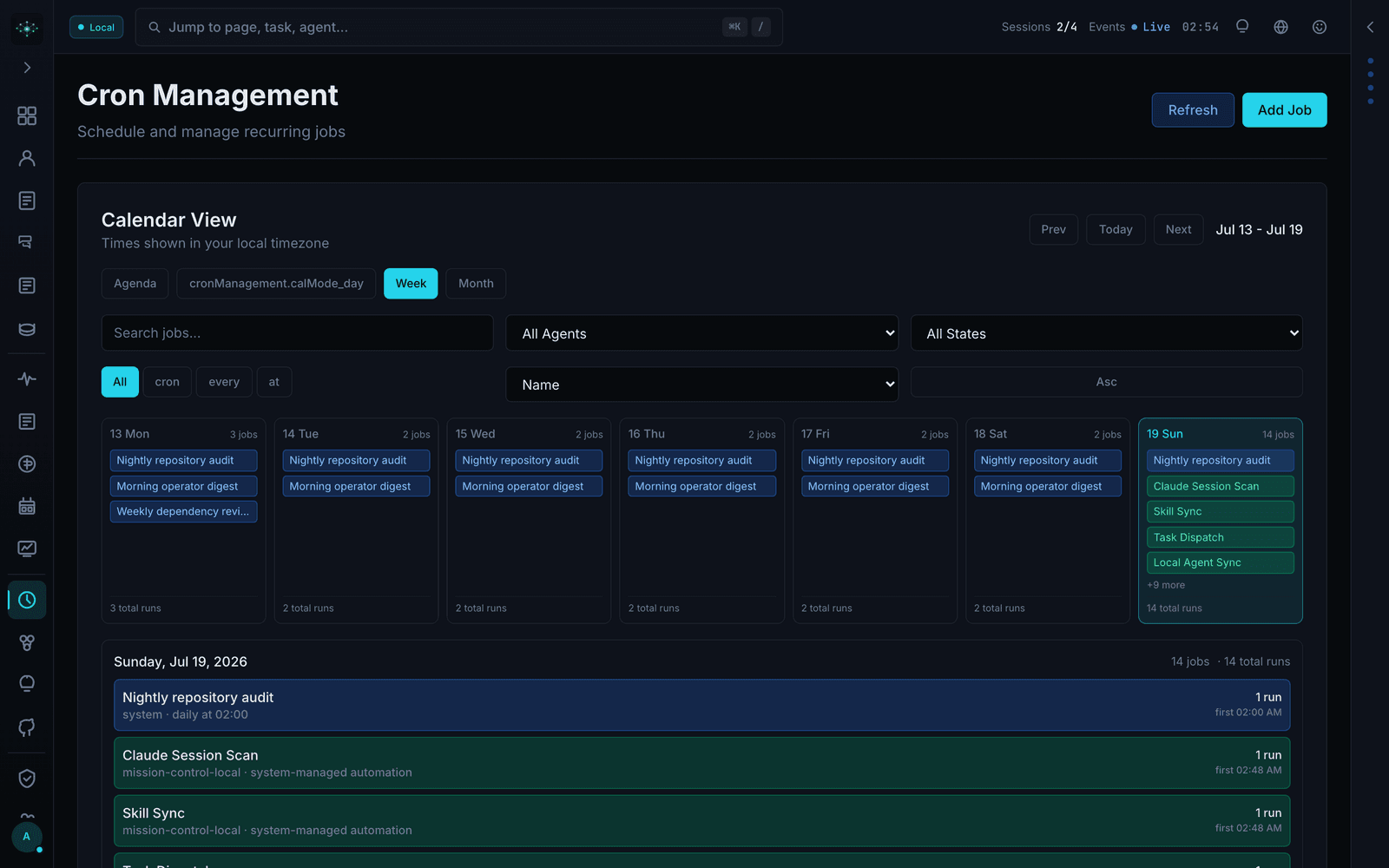Toggle the Asc sort order button
The width and height of the screenshot is (1389, 868).
coord(1106,382)
